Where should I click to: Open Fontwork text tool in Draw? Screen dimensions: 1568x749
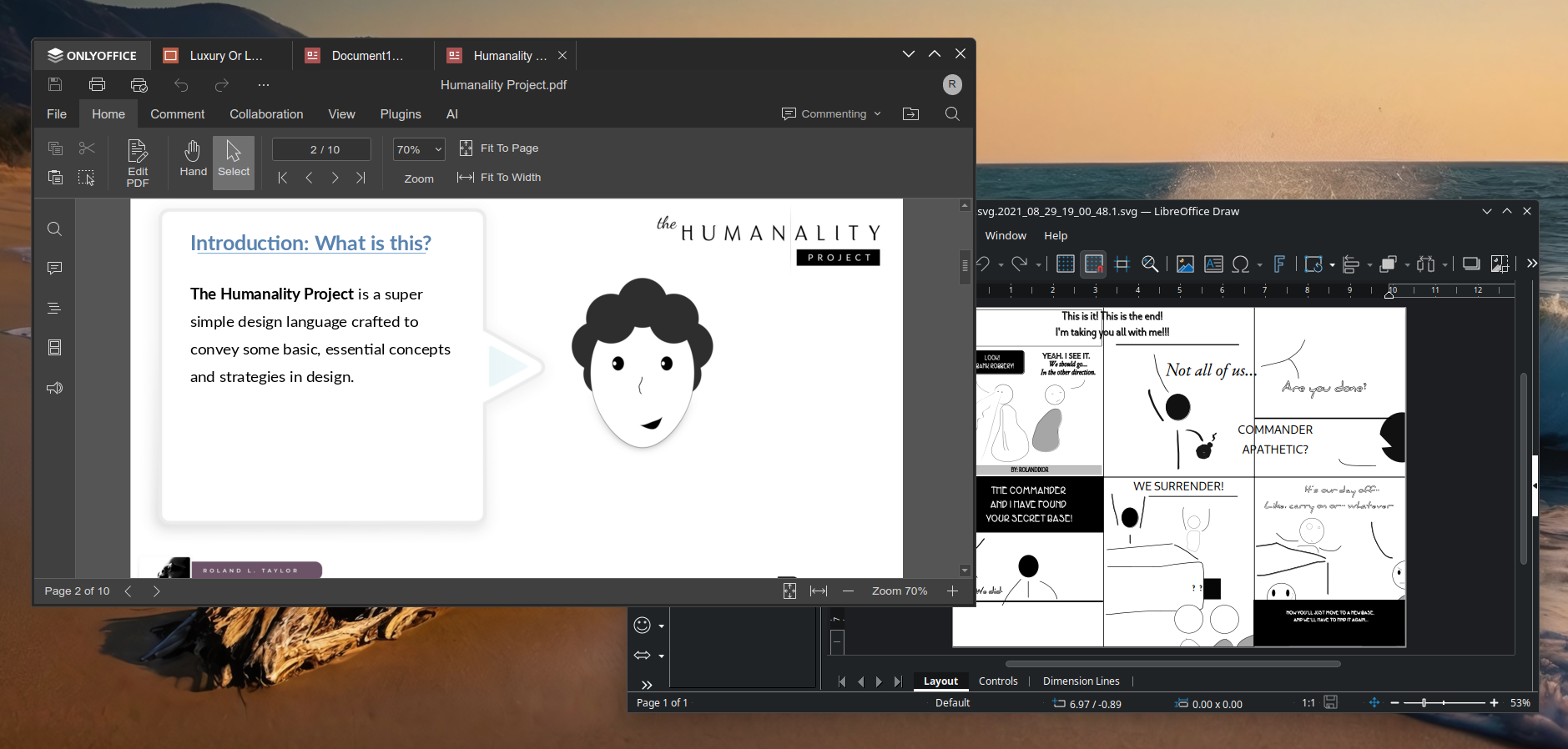pyautogui.click(x=1279, y=264)
